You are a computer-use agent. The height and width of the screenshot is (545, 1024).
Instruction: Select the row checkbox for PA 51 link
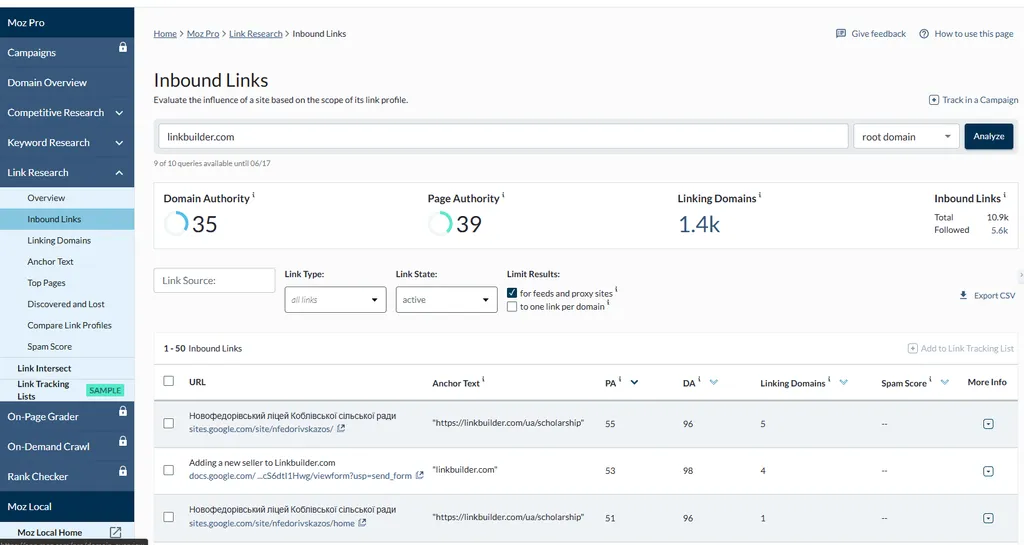[168, 517]
